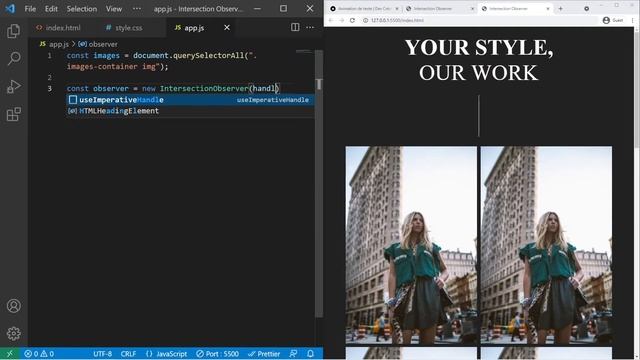Switch to second Intersection Observer browser tab
The image size is (640, 360).
click(x=440, y=9)
